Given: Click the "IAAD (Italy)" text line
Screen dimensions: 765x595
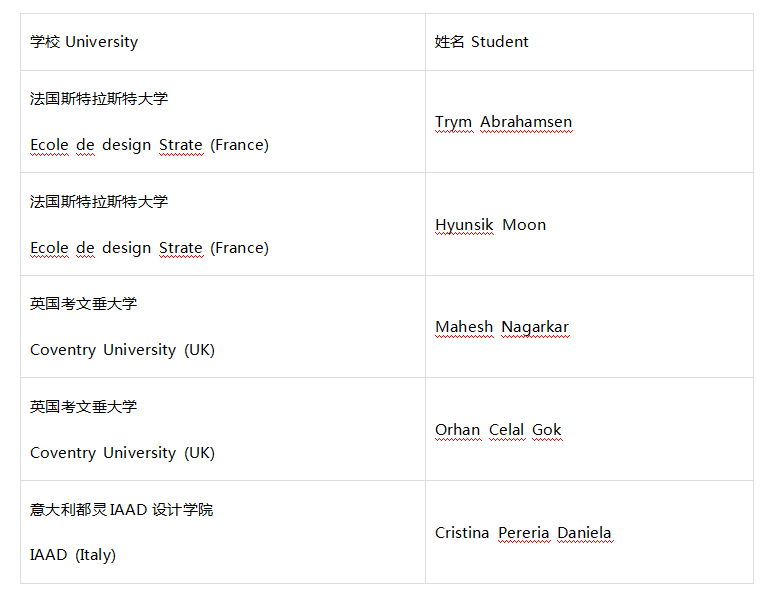Looking at the screenshot, I should point(73,555).
